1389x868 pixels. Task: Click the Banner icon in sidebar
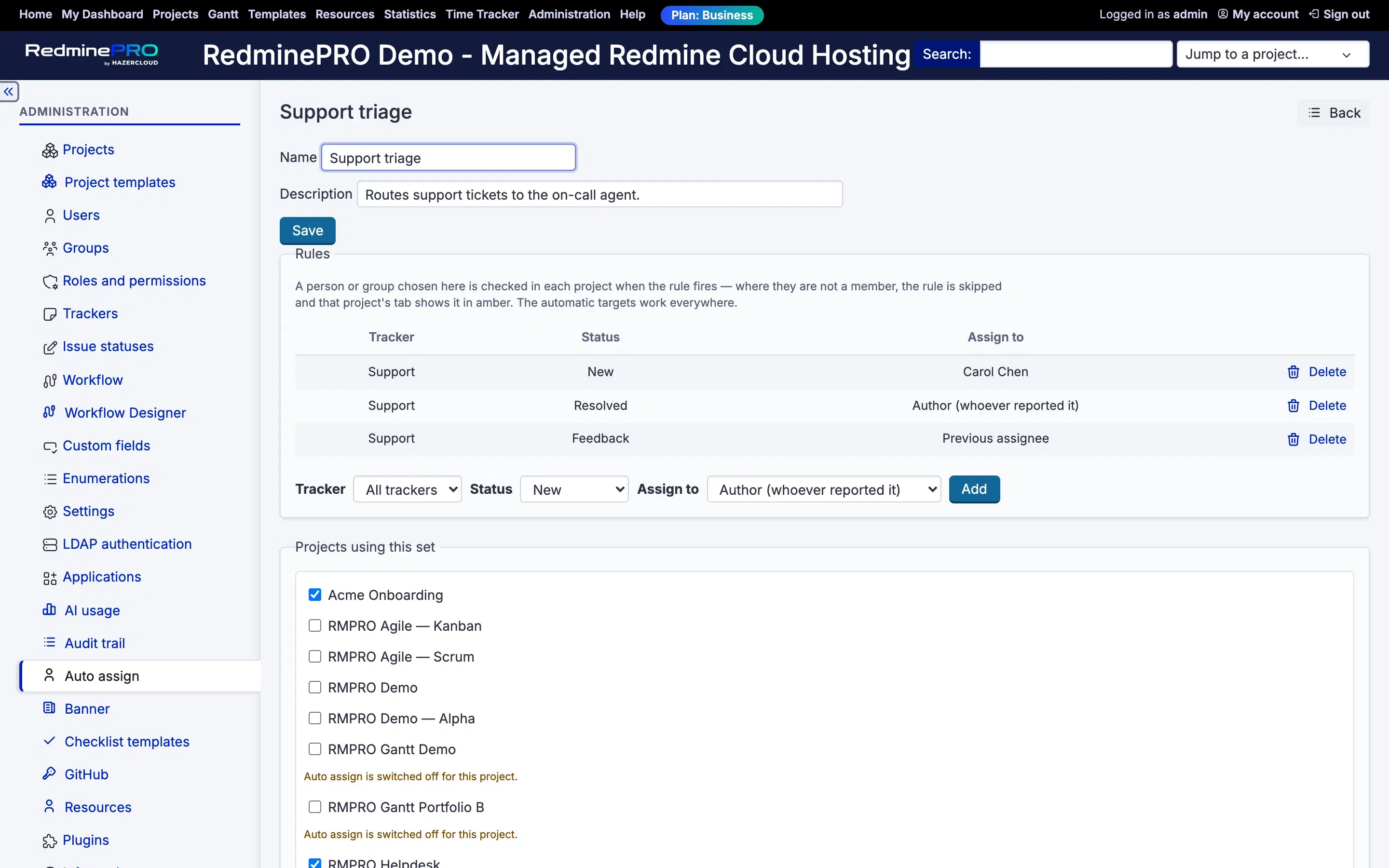[x=49, y=708]
